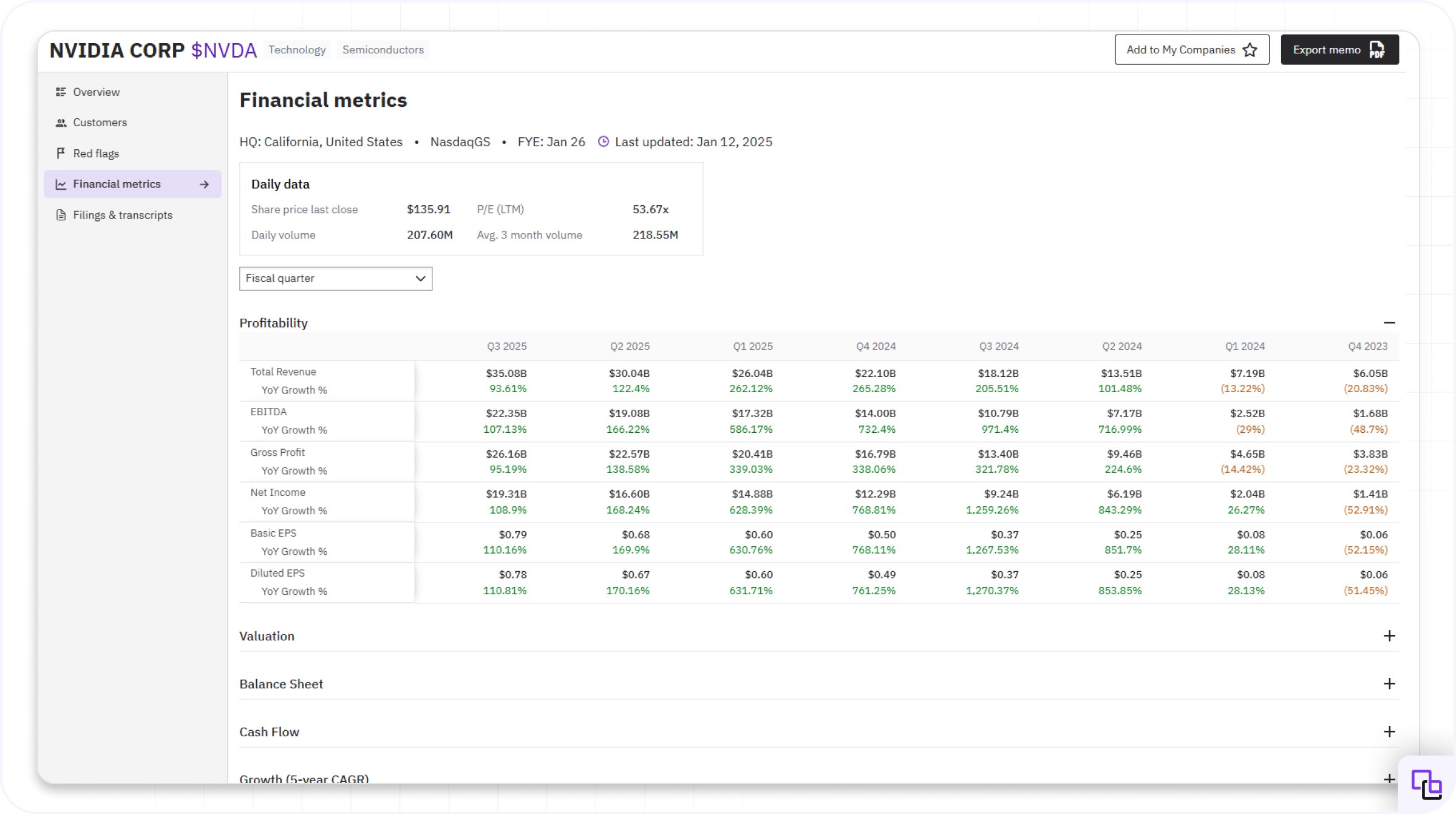1456x814 pixels.
Task: Click the 1,259.26% net income growth
Action: 992,510
